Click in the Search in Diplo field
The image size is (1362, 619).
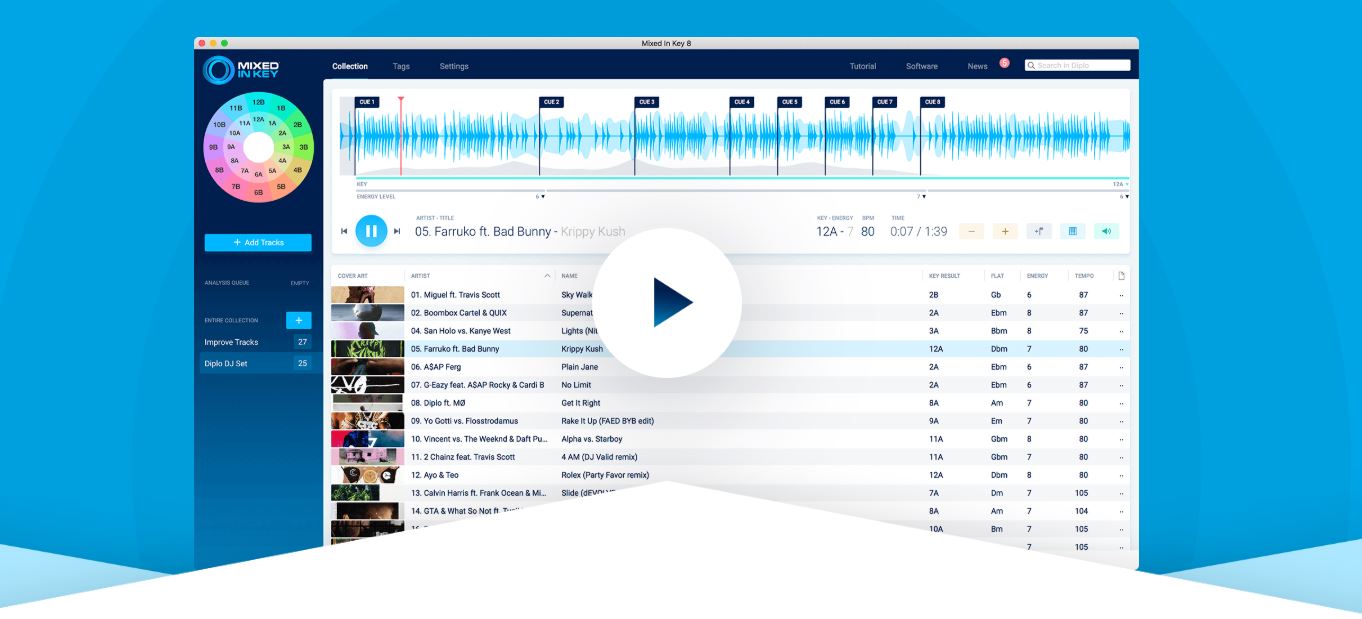pyautogui.click(x=1078, y=66)
